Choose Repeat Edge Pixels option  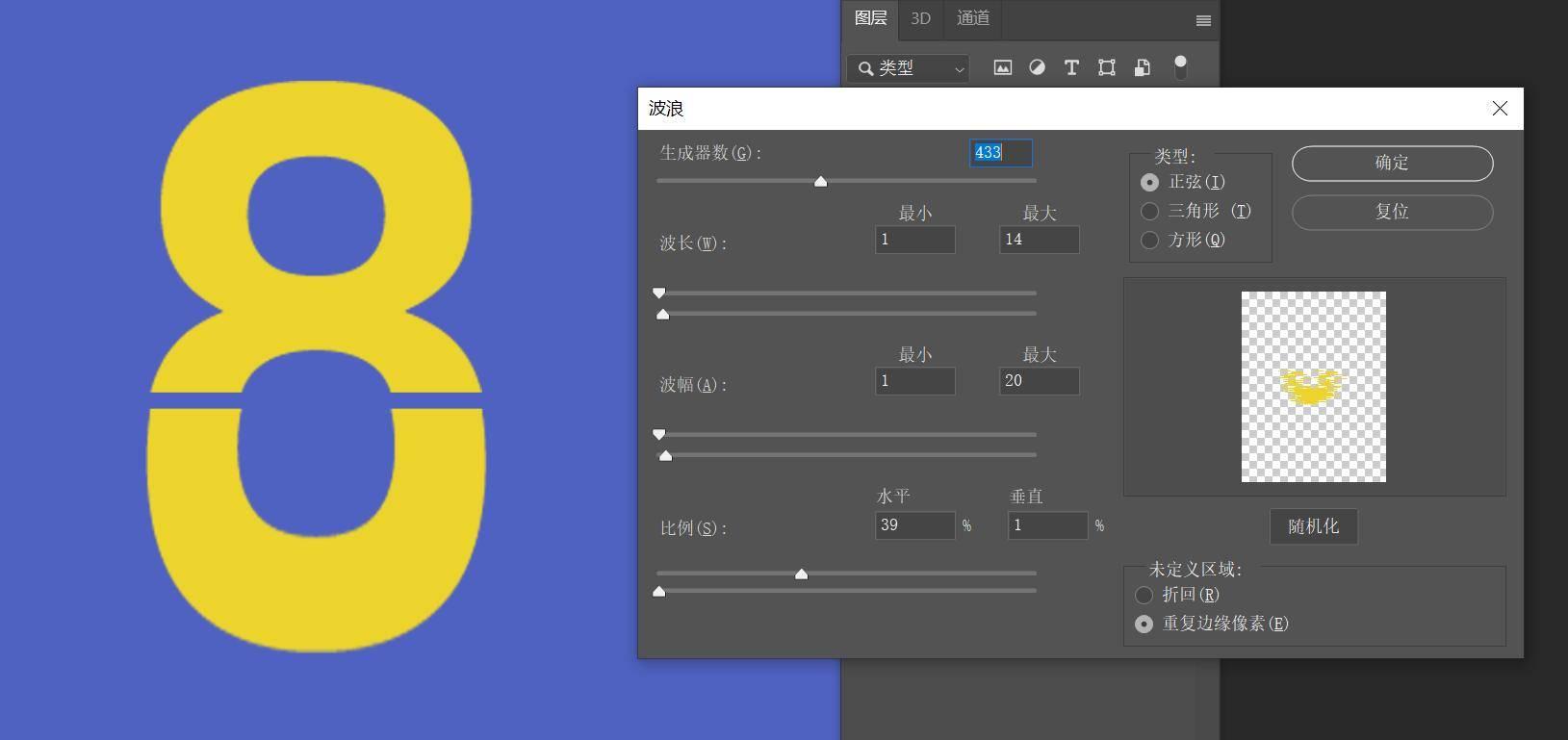1144,624
